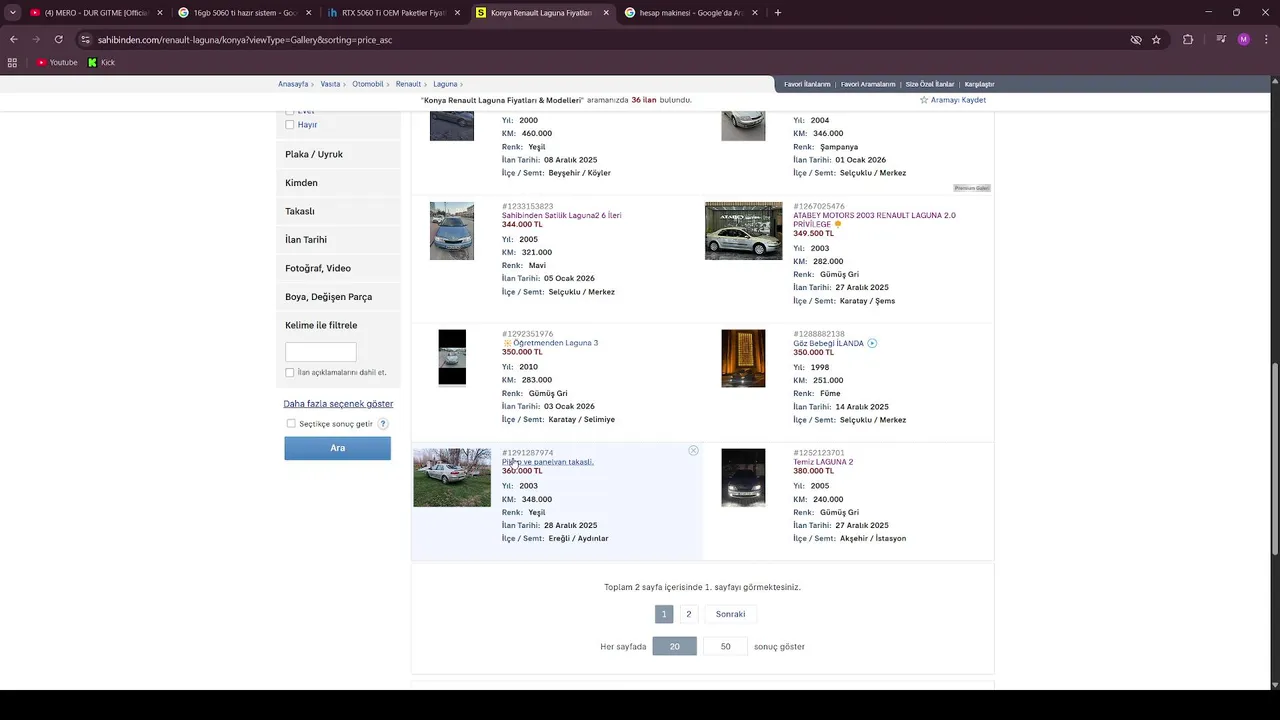
Task: Click Aramayı Kaydet link
Action: [x=958, y=100]
